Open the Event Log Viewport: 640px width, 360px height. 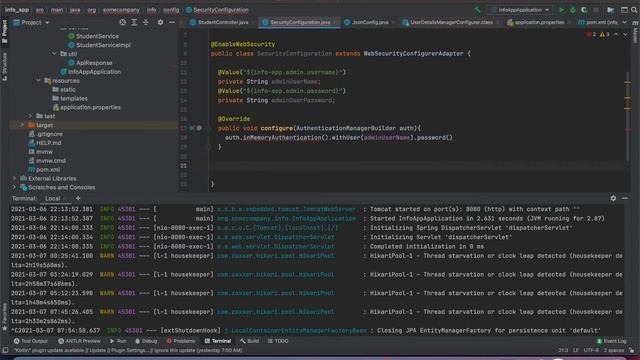click(611, 341)
